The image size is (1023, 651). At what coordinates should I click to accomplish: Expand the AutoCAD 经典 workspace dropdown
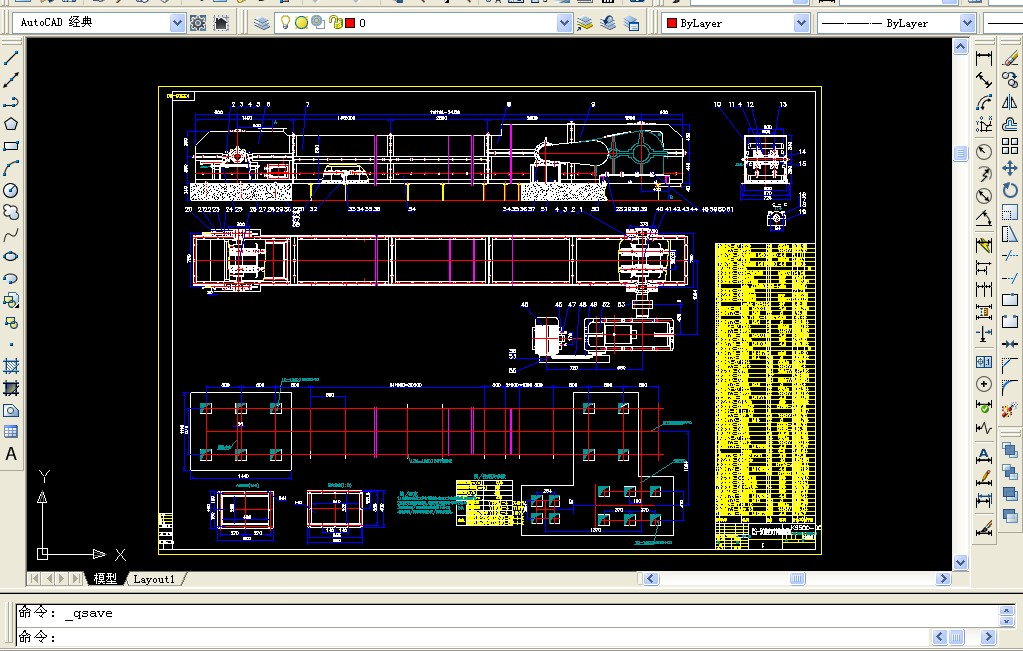point(177,23)
